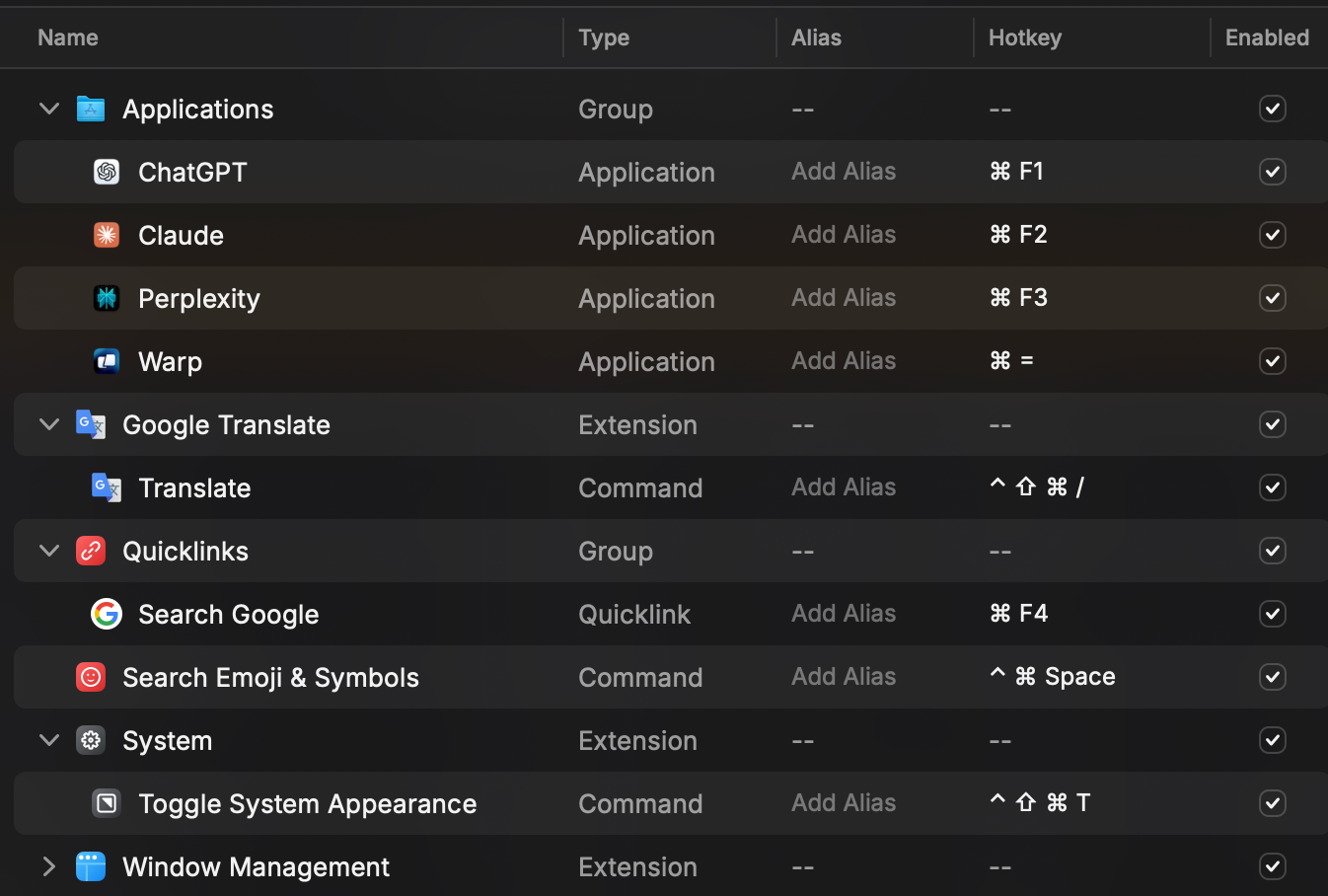
Task: Collapse the System extension
Action: tap(49, 740)
